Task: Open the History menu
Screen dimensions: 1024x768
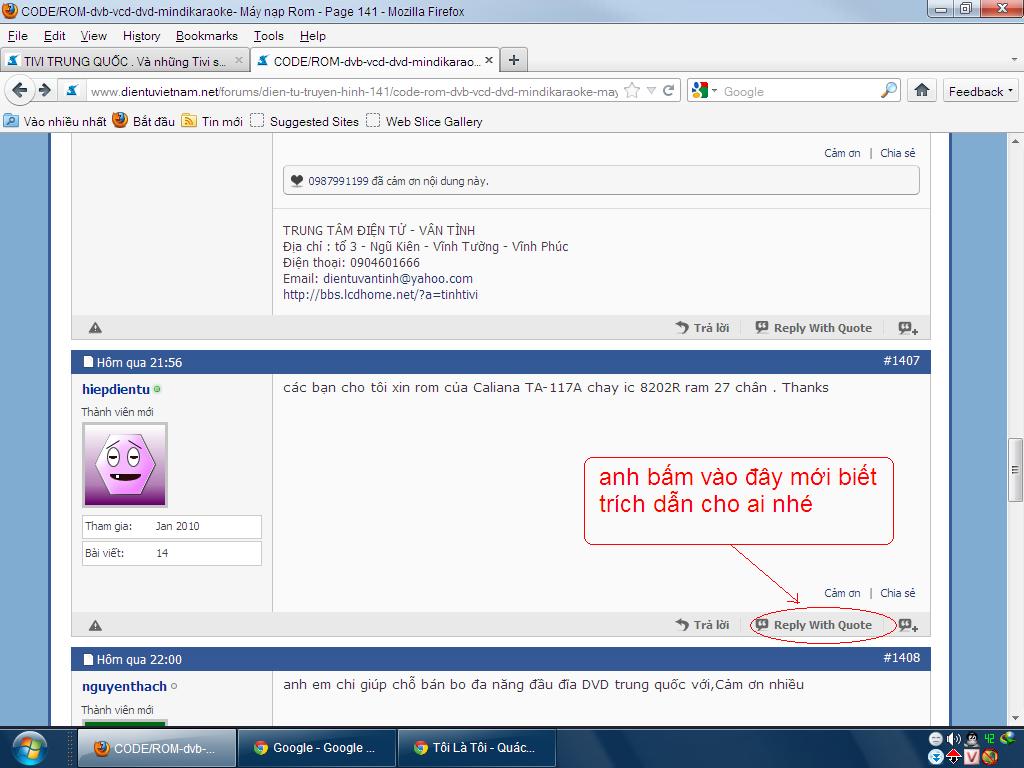Action: pos(141,36)
